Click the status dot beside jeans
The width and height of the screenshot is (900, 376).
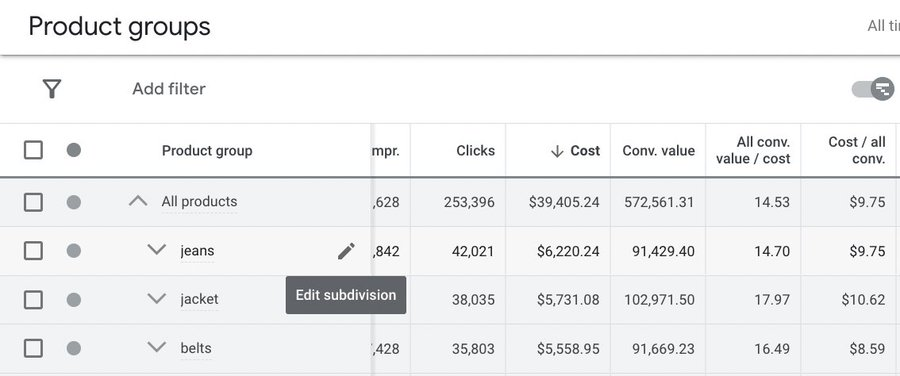(73, 251)
